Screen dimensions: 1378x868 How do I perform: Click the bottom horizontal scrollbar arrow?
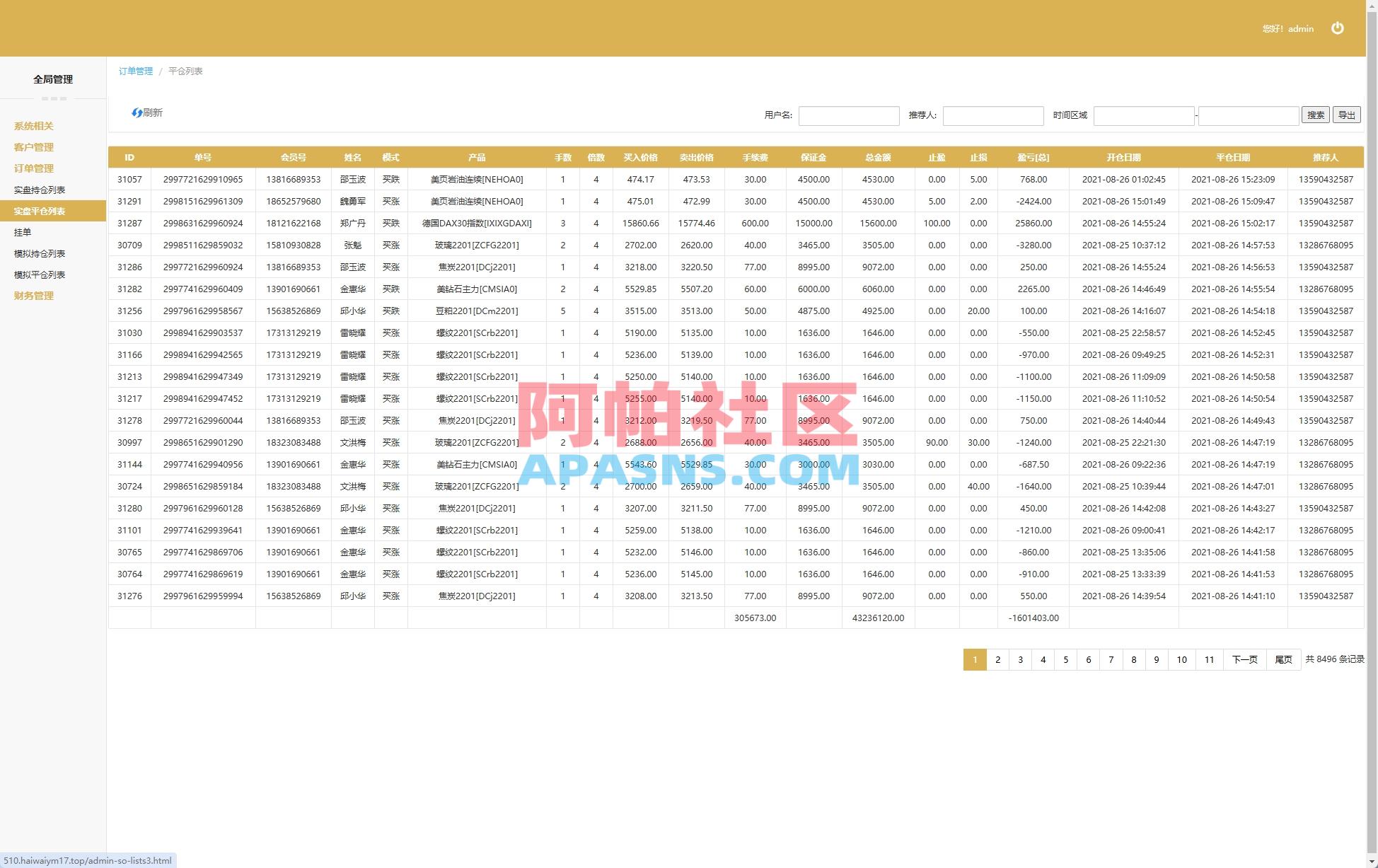click(x=1372, y=862)
